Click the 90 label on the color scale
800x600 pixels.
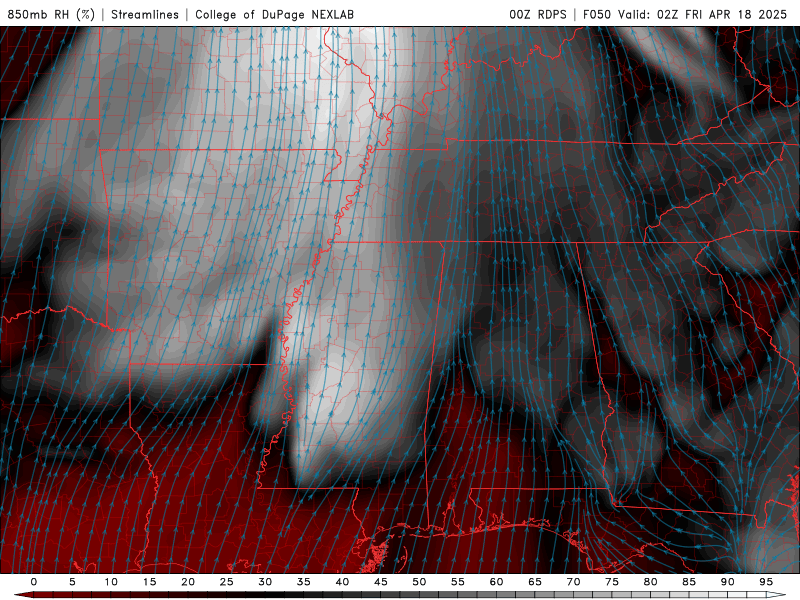728,582
